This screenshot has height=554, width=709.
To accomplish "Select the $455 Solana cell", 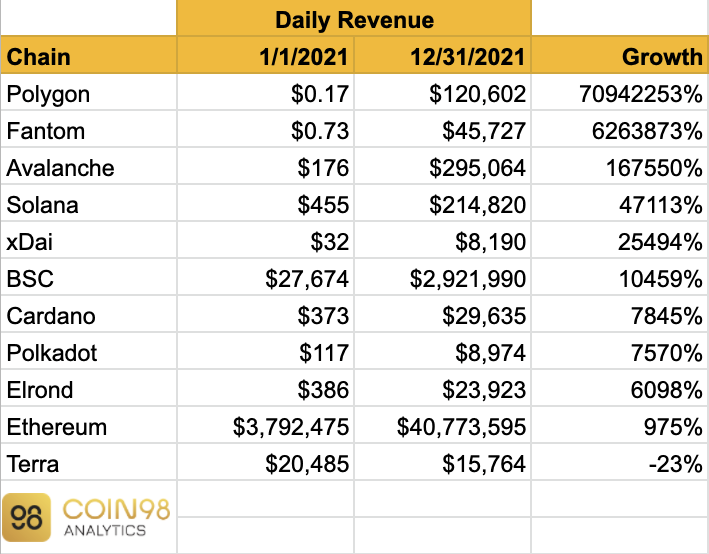I will coord(265,204).
